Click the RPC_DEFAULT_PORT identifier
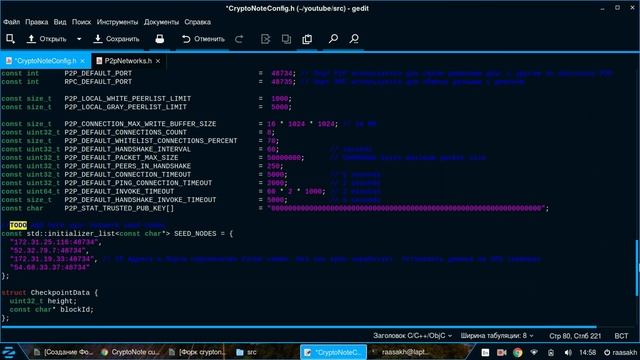 click(x=98, y=82)
